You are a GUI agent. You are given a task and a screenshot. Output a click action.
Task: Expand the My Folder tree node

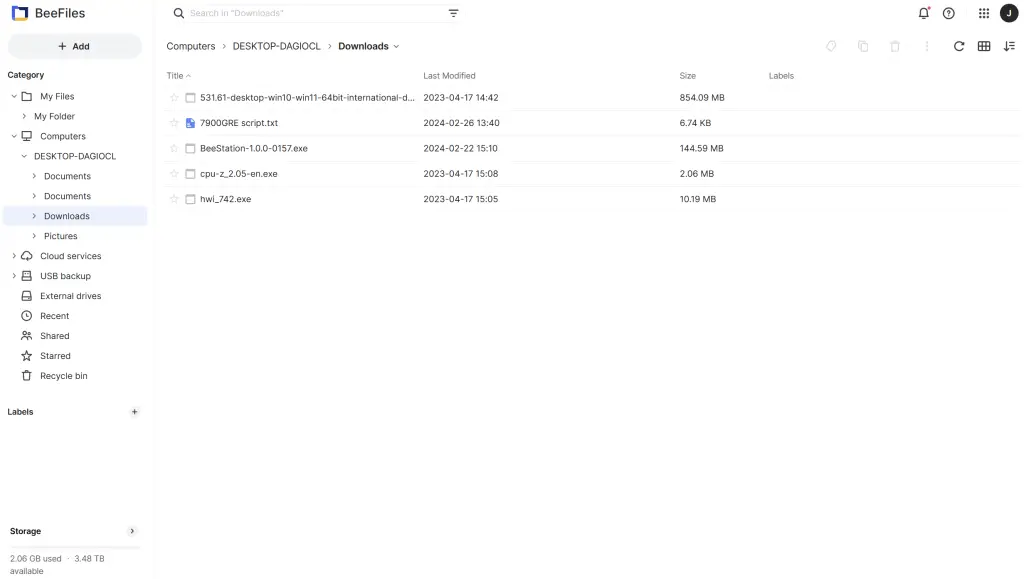[24, 116]
